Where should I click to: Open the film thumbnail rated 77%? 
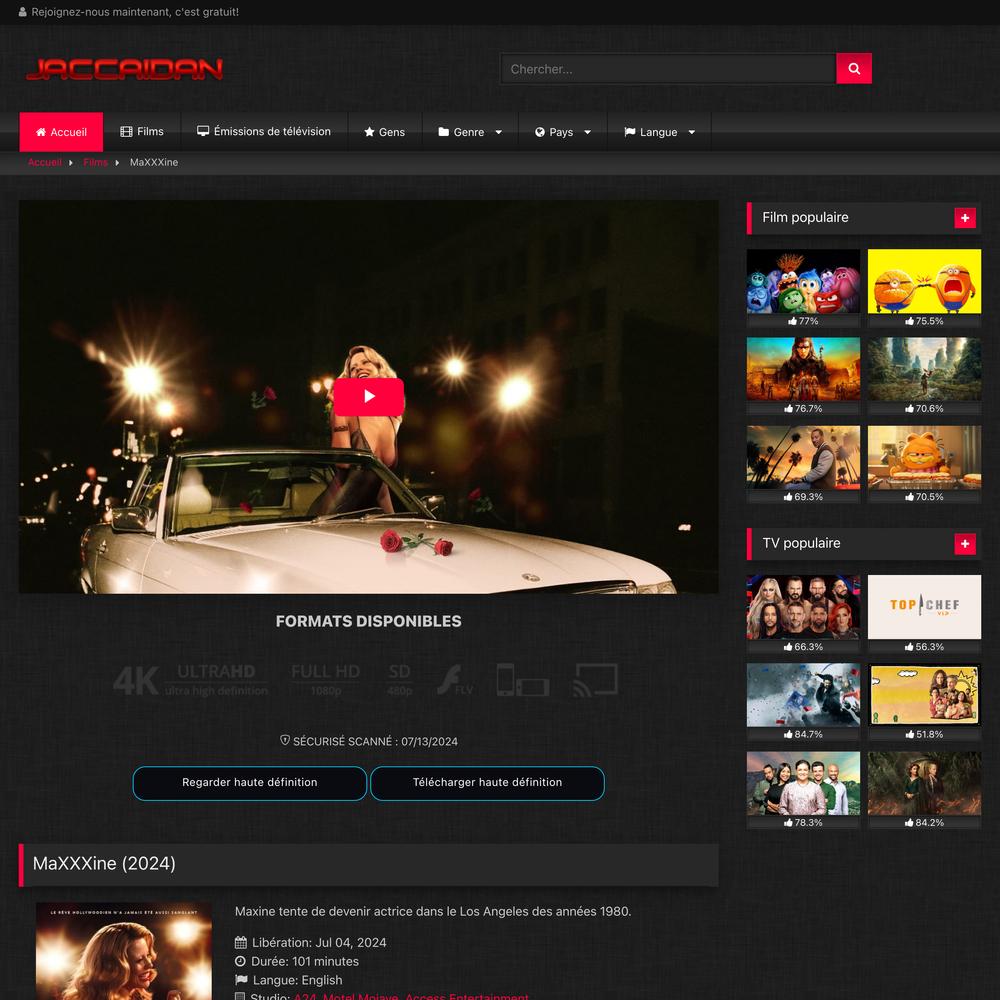tap(803, 281)
